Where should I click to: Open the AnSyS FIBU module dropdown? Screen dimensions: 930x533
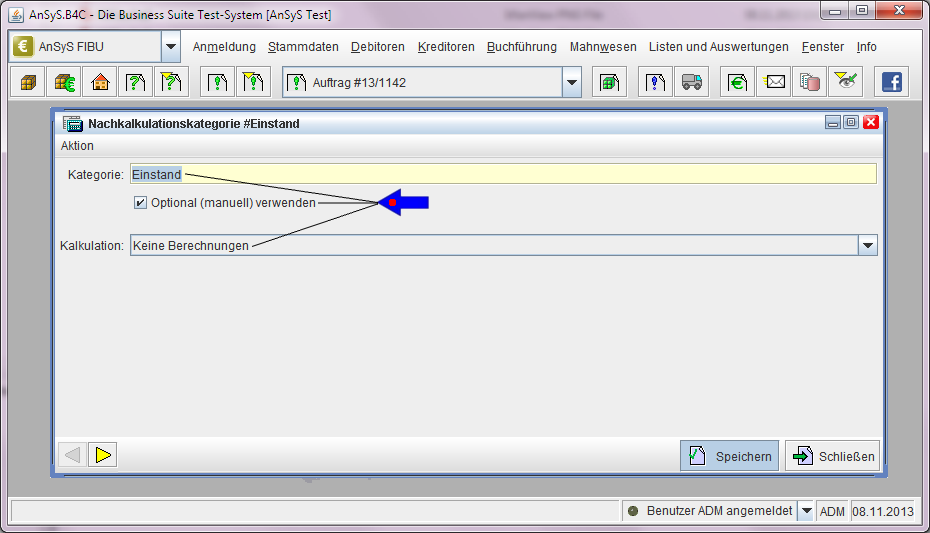171,47
